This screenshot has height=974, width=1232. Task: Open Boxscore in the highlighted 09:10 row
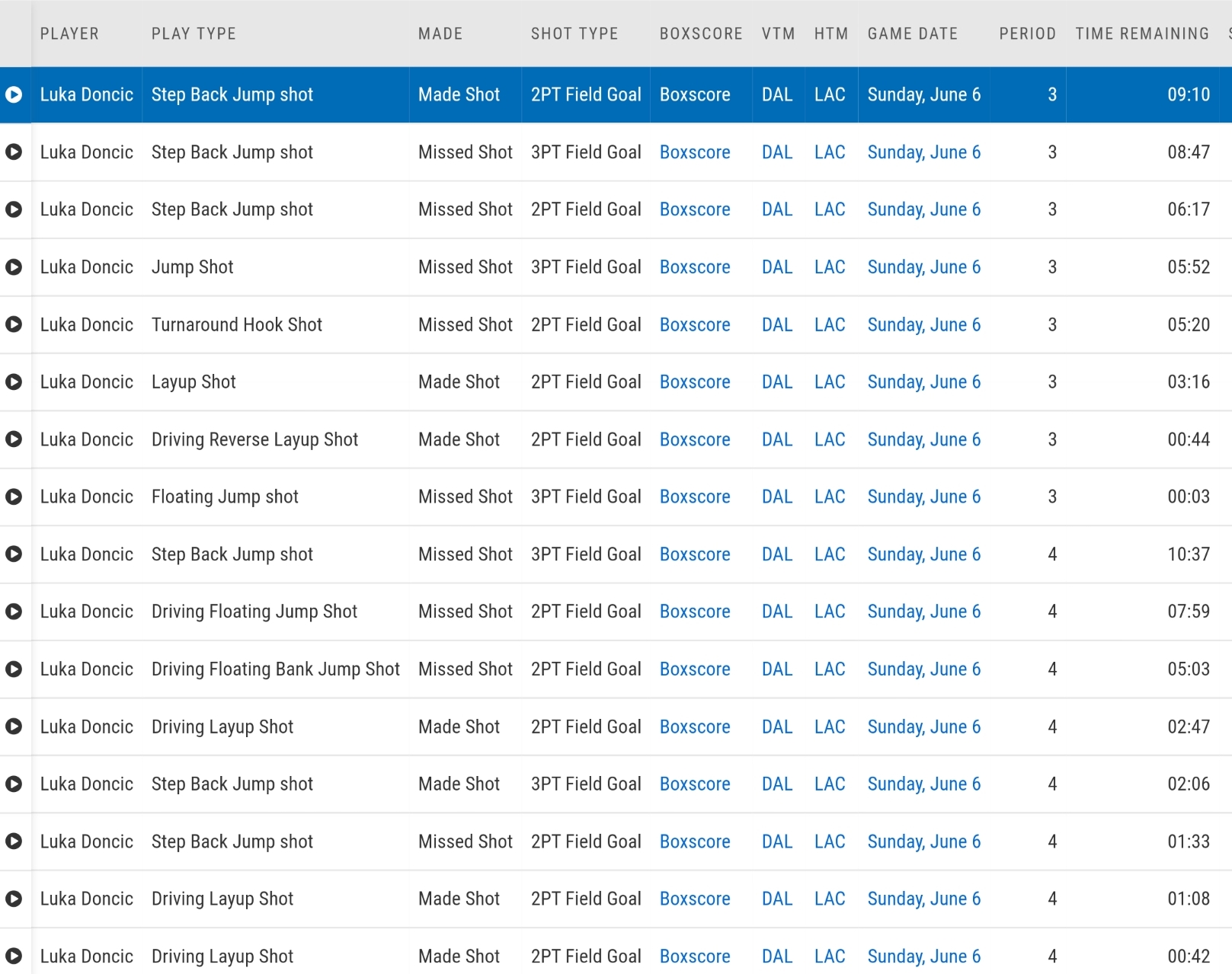point(695,94)
